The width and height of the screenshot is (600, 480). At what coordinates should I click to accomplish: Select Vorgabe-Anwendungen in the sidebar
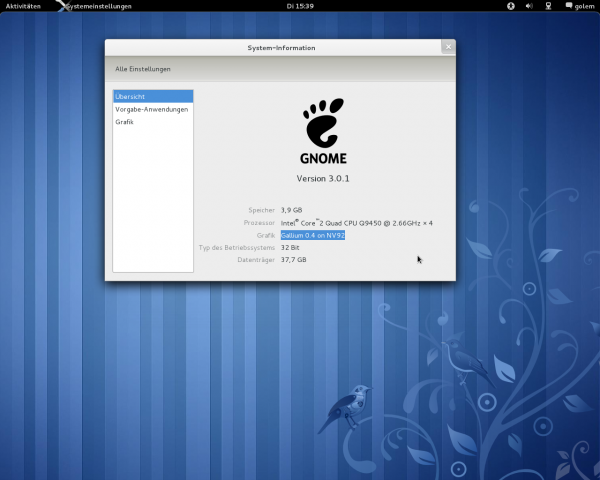pos(152,109)
